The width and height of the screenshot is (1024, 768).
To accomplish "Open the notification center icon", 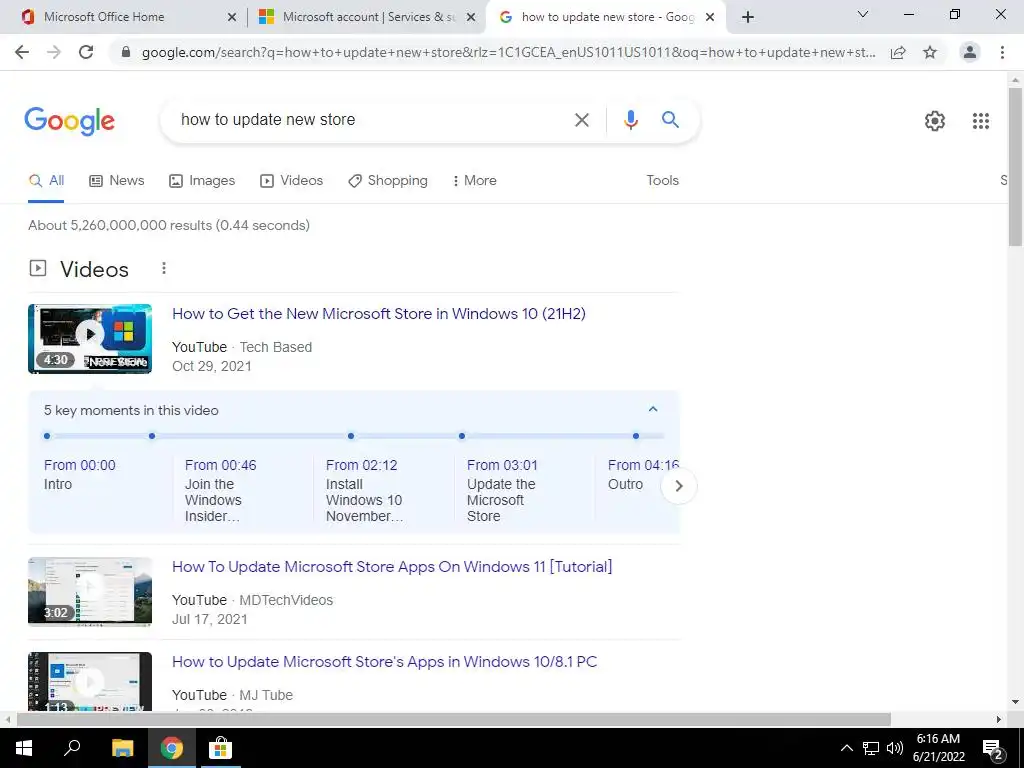I will [993, 748].
